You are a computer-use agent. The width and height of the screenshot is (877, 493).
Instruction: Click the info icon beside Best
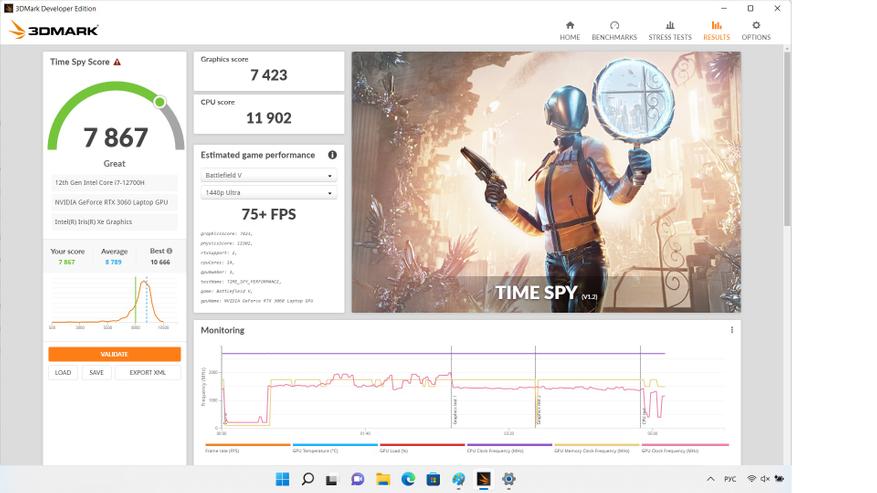pyautogui.click(x=169, y=251)
